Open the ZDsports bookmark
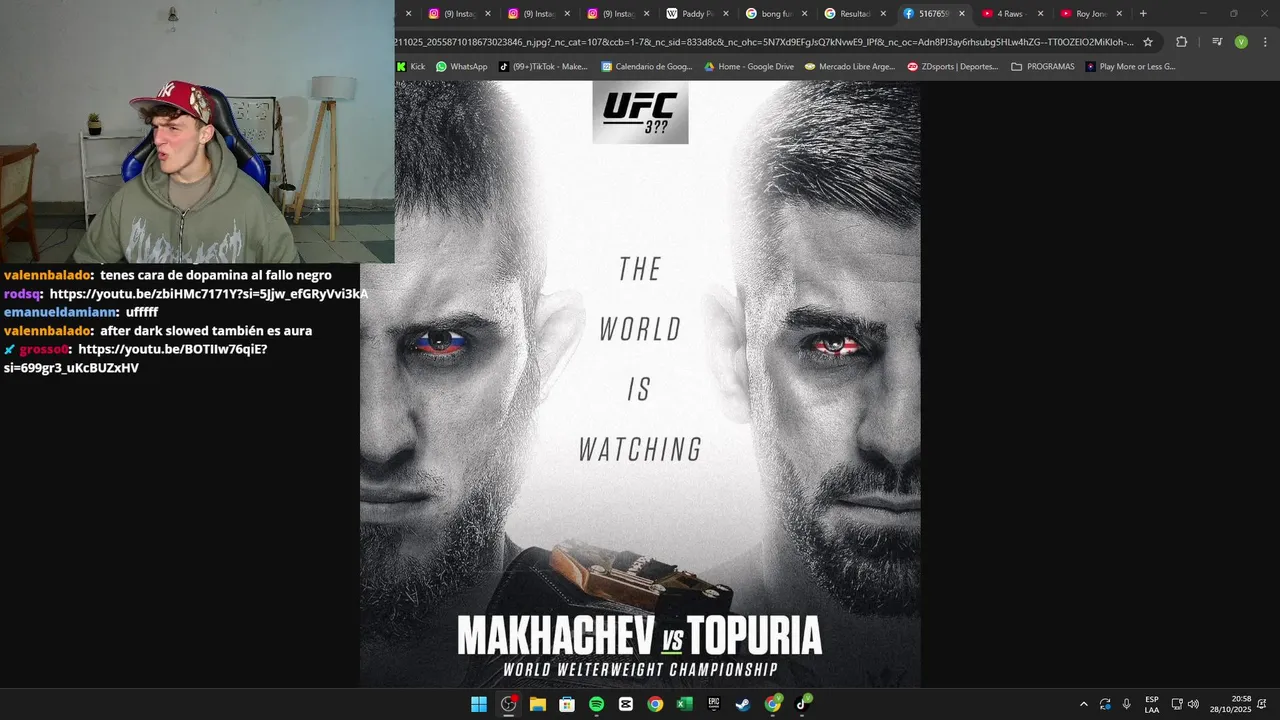 (x=953, y=67)
